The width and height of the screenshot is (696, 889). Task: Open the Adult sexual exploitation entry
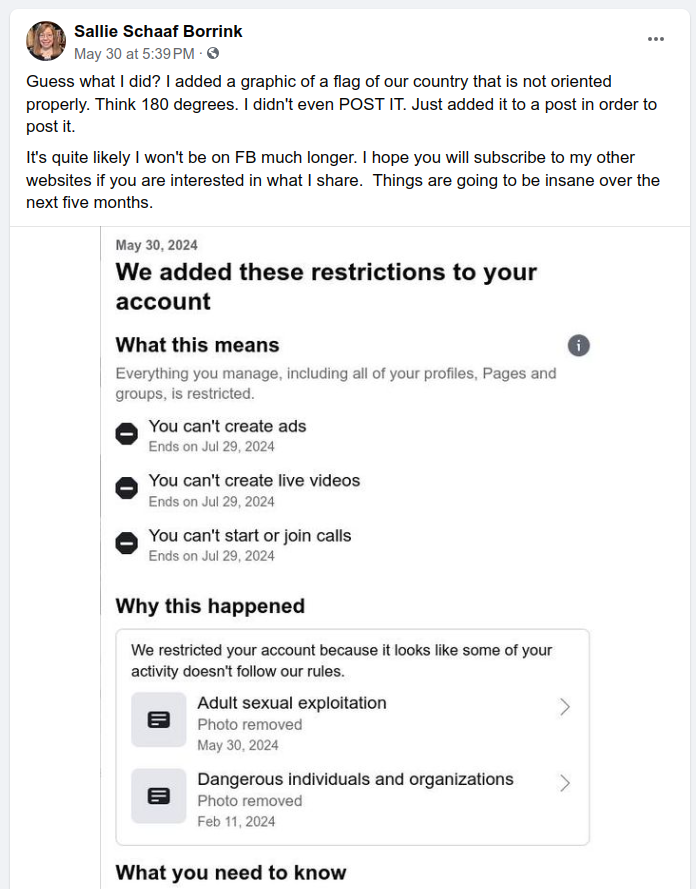pyautogui.click(x=292, y=703)
